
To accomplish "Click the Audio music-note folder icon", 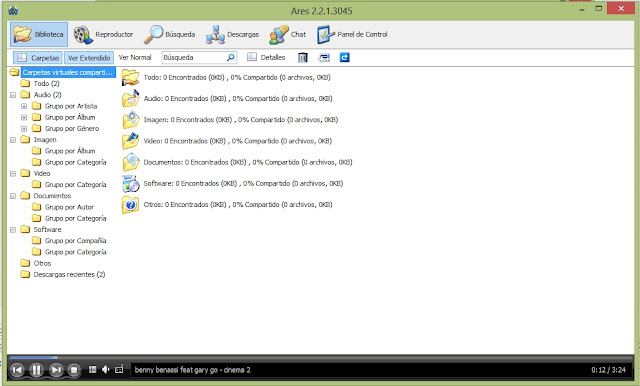I will 130,99.
